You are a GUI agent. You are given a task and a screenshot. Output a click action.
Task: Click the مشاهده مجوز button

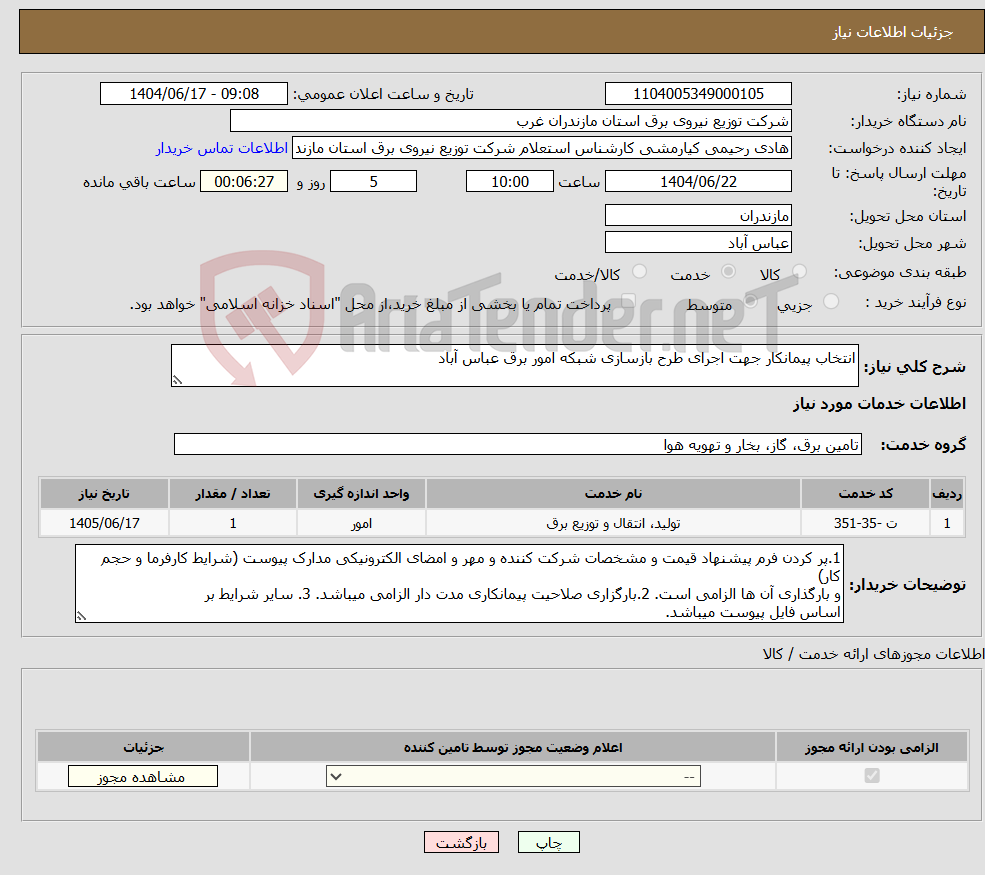[141, 776]
